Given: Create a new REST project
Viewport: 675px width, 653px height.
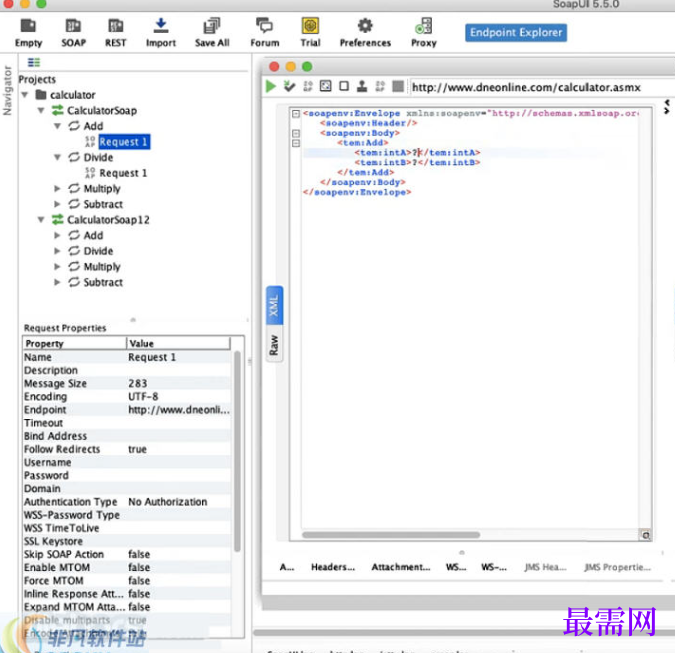Looking at the screenshot, I should pyautogui.click(x=115, y=33).
